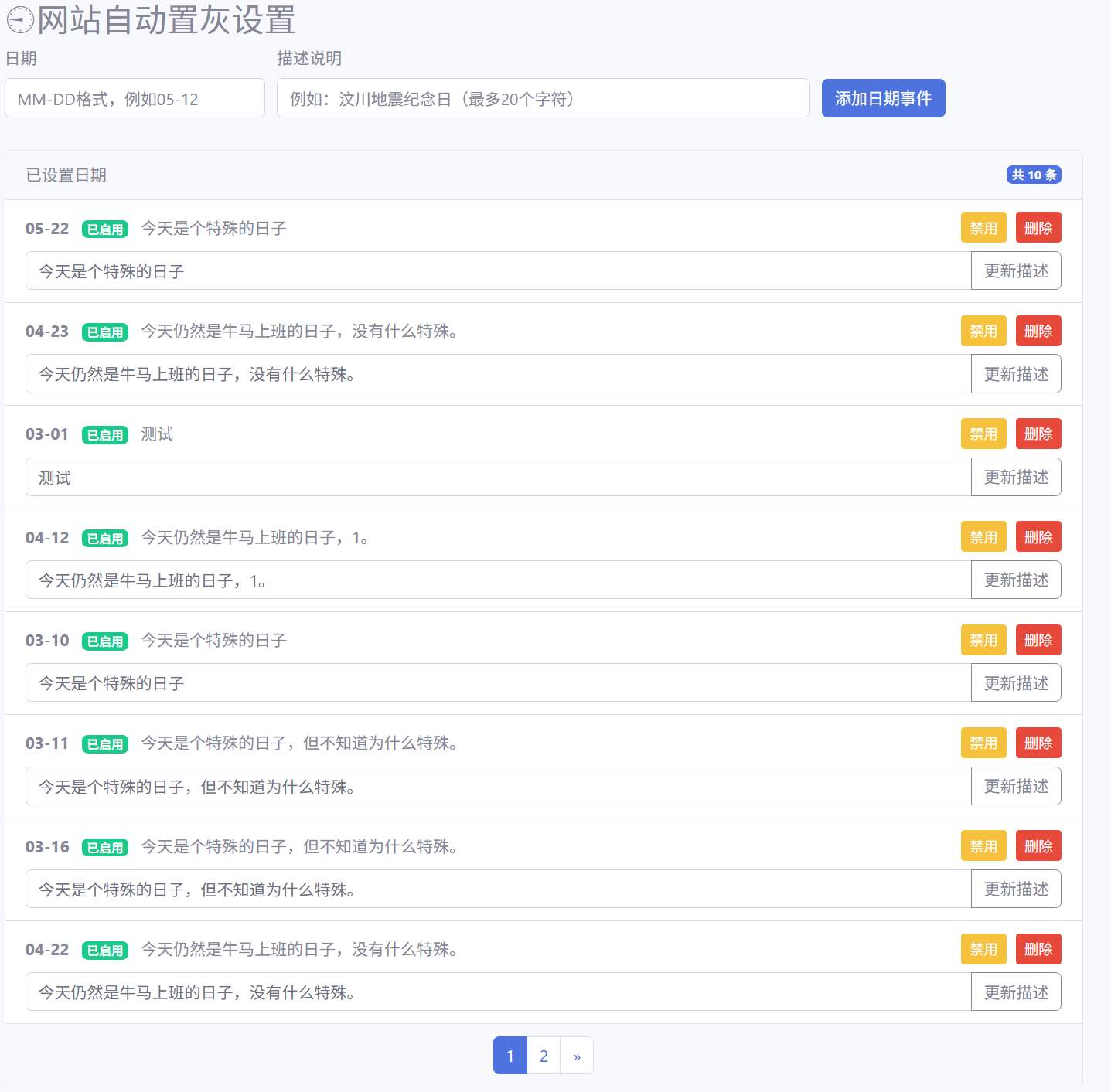Image resolution: width=1111 pixels, height=1092 pixels.
Task: Delete the 05-22 date entry
Action: click(1038, 228)
